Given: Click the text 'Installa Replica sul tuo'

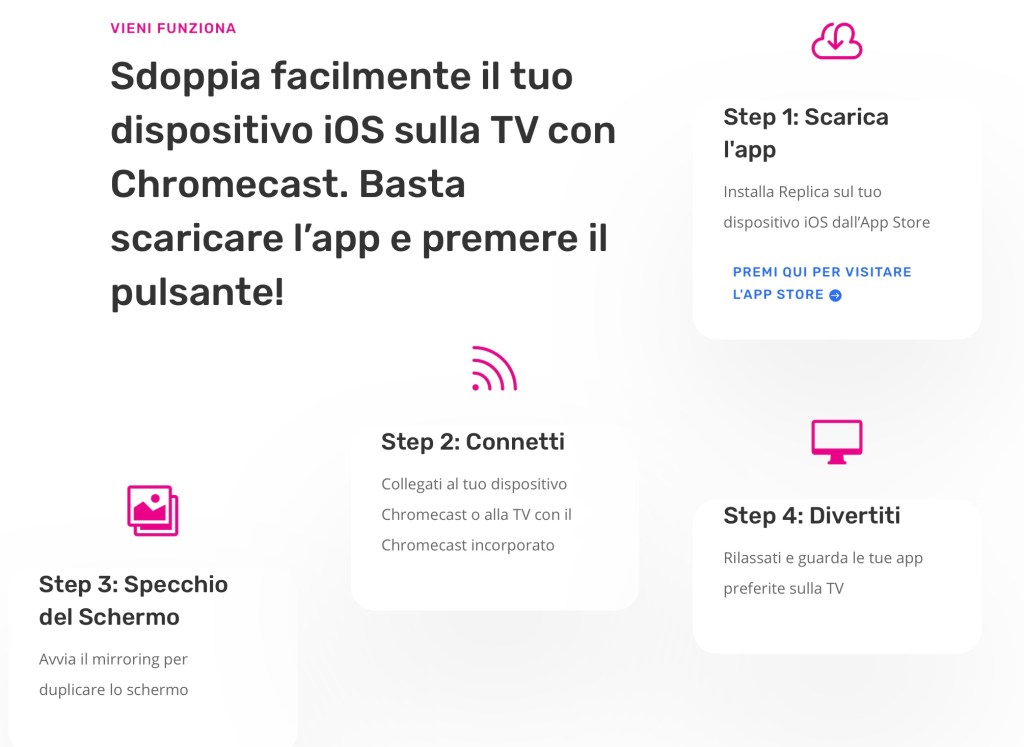Looking at the screenshot, I should (803, 192).
